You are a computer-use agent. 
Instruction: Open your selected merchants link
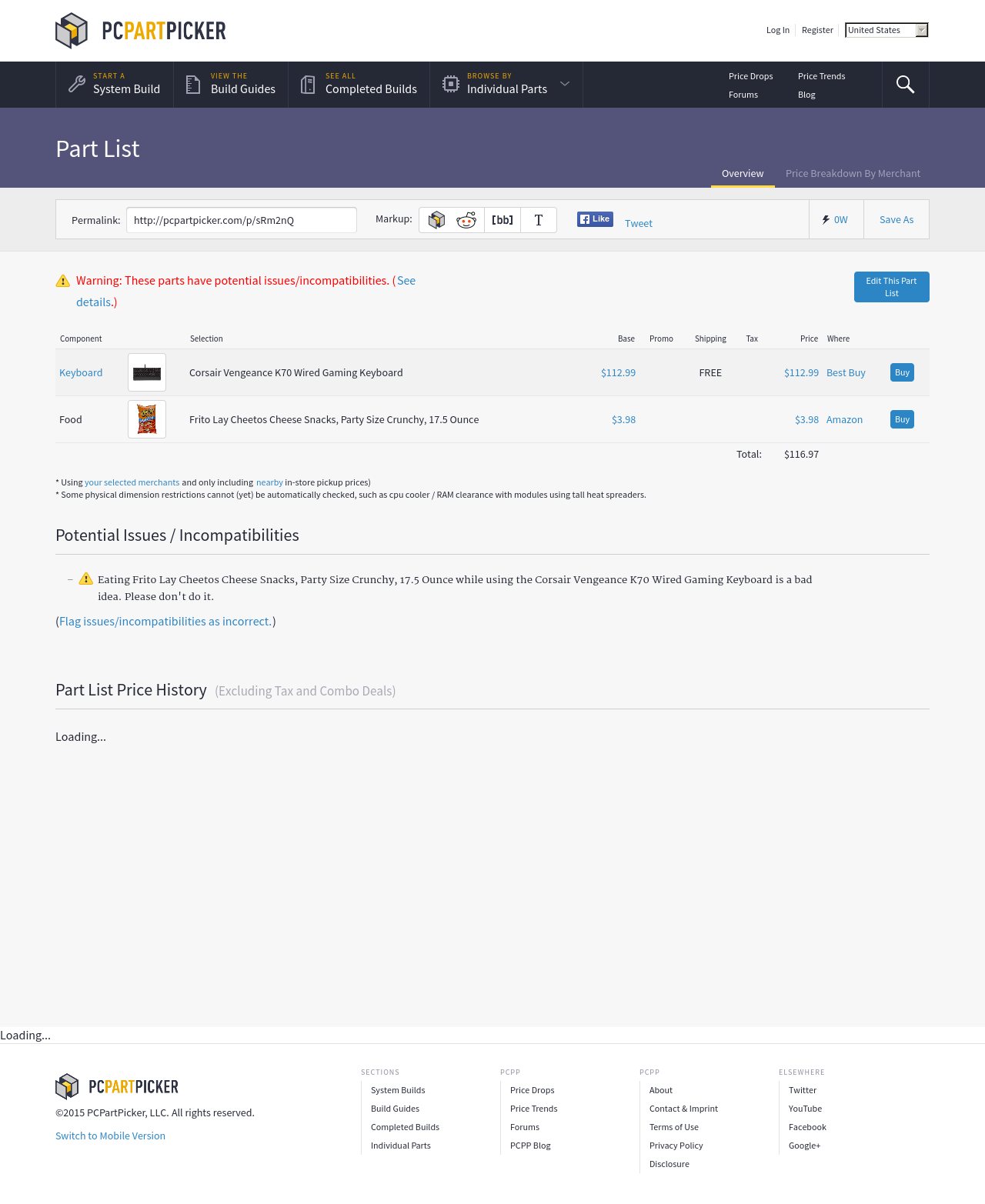(x=132, y=482)
